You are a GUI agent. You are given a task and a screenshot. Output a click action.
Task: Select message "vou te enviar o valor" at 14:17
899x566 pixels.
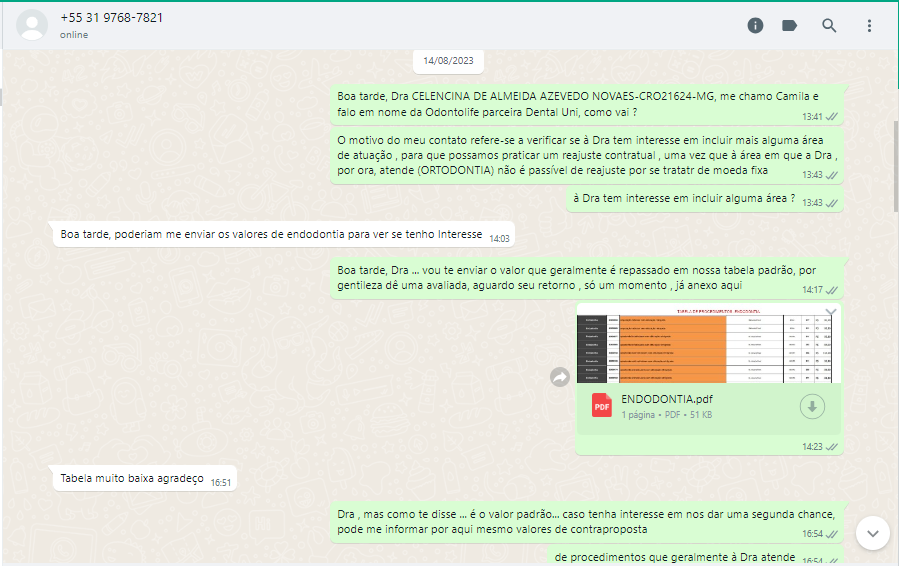[587, 278]
